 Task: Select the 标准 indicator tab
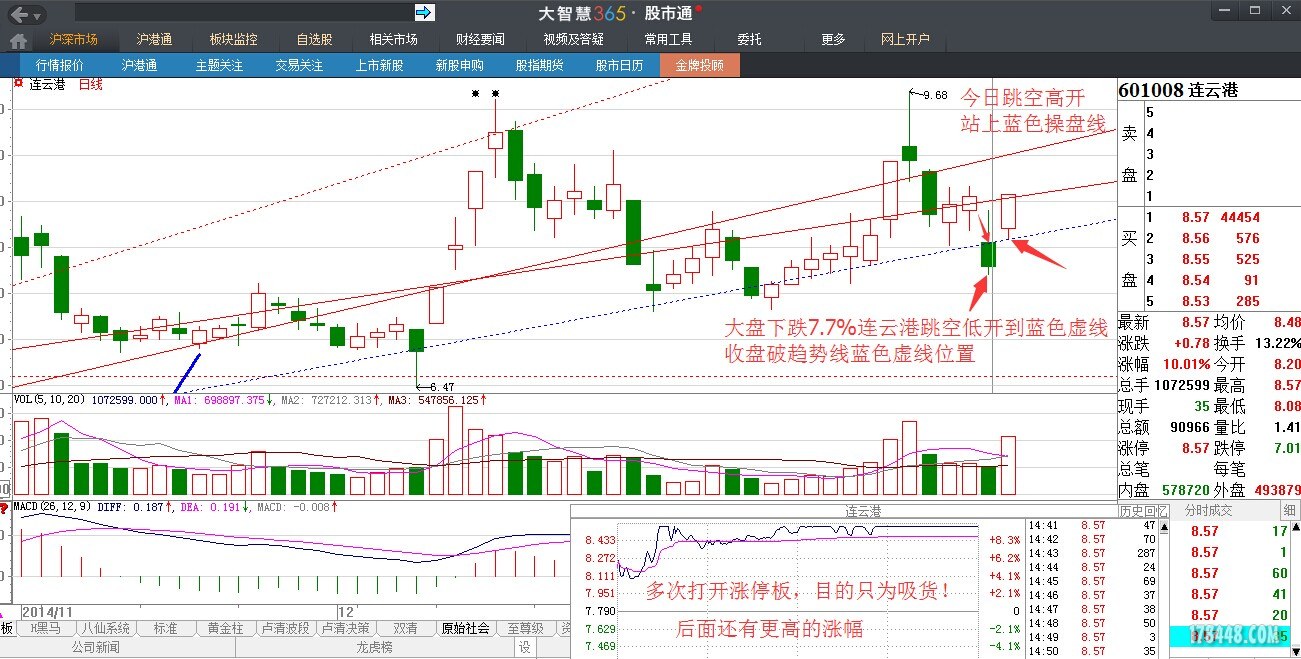(x=165, y=629)
